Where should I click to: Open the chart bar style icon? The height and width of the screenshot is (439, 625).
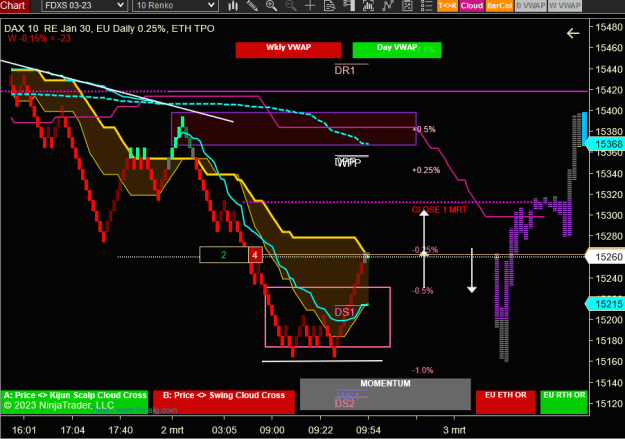point(233,6)
